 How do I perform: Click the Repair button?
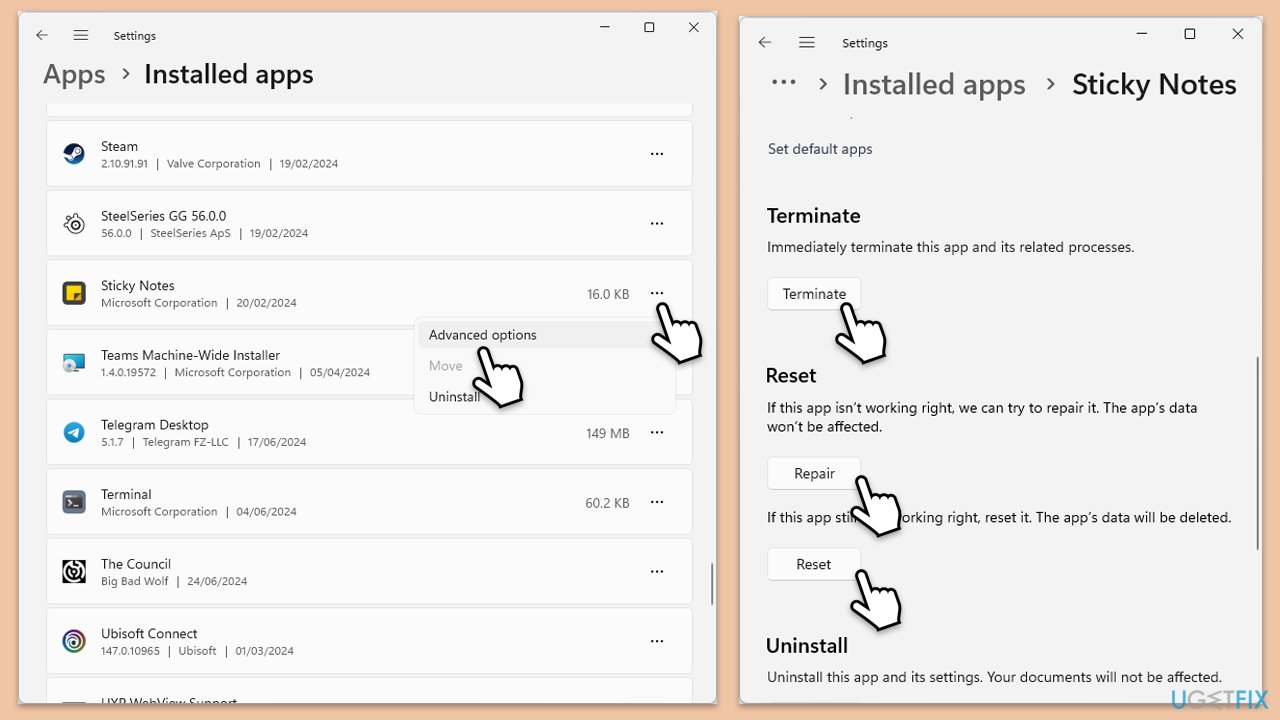(814, 474)
